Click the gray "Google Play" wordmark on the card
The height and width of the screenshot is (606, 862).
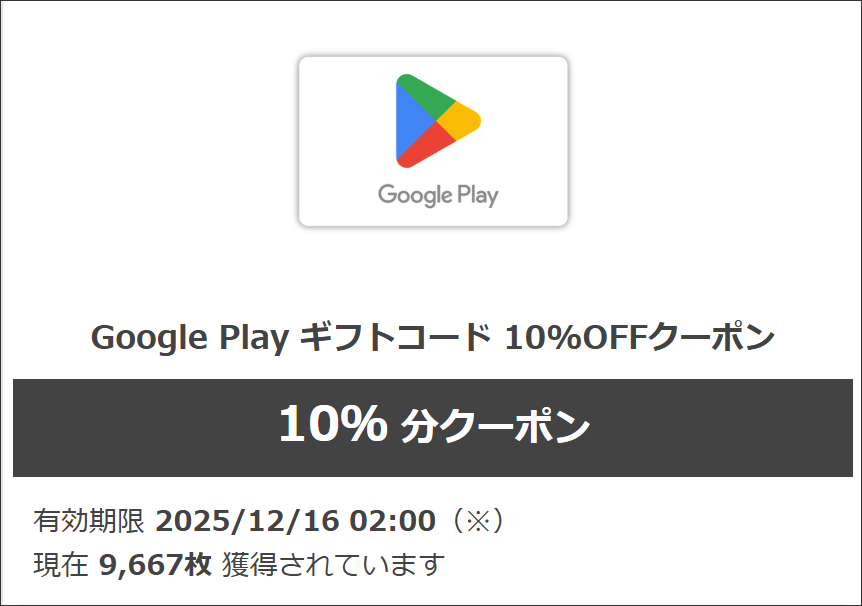[437, 194]
